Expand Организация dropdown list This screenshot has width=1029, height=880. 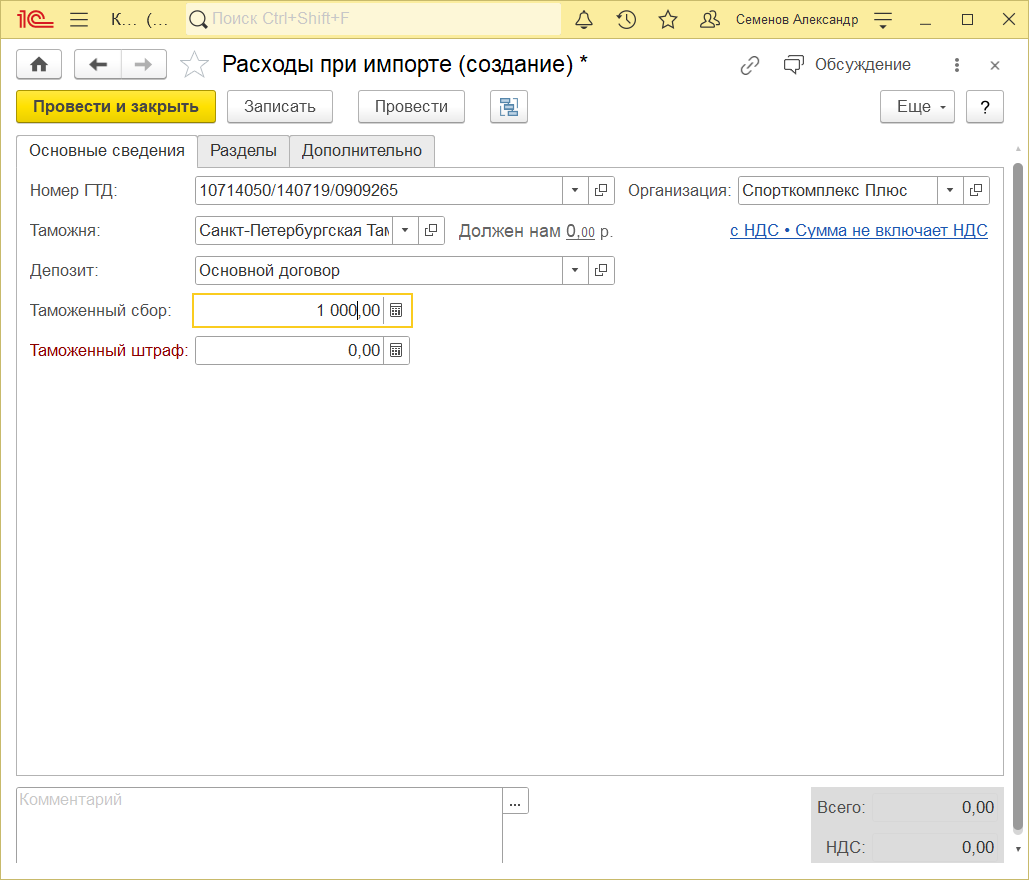(x=950, y=190)
